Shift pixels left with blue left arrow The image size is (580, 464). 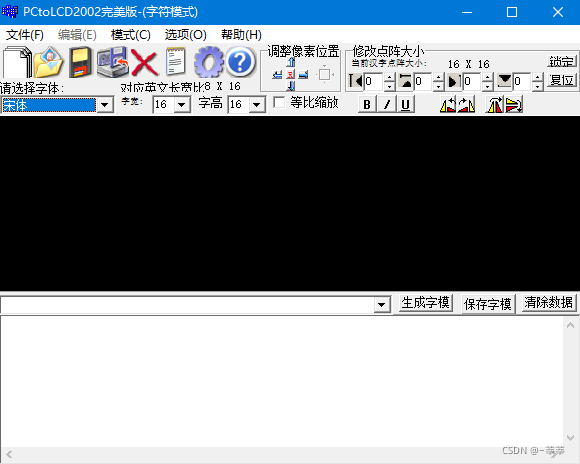click(x=277, y=75)
